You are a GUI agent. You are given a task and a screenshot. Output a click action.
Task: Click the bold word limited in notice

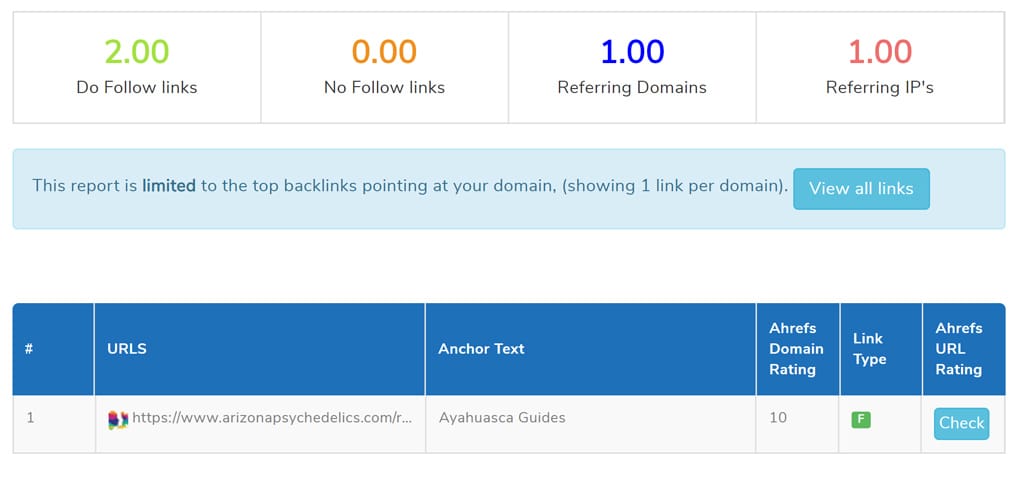(x=169, y=186)
